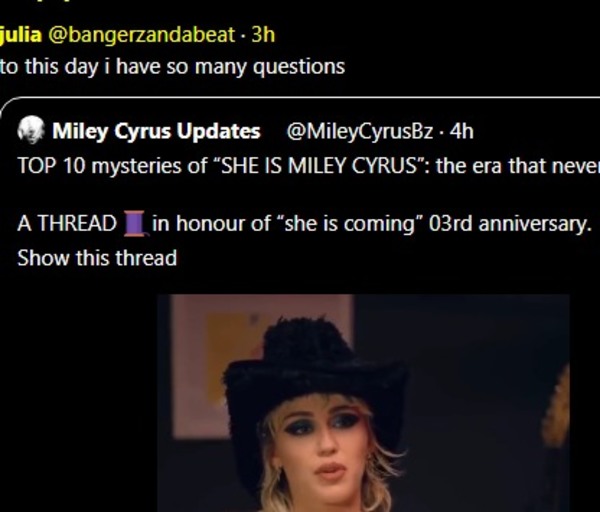This screenshot has height=512, width=600.
Task: Open the 3h timestamp on julia's tweet
Action: pyautogui.click(x=263, y=34)
